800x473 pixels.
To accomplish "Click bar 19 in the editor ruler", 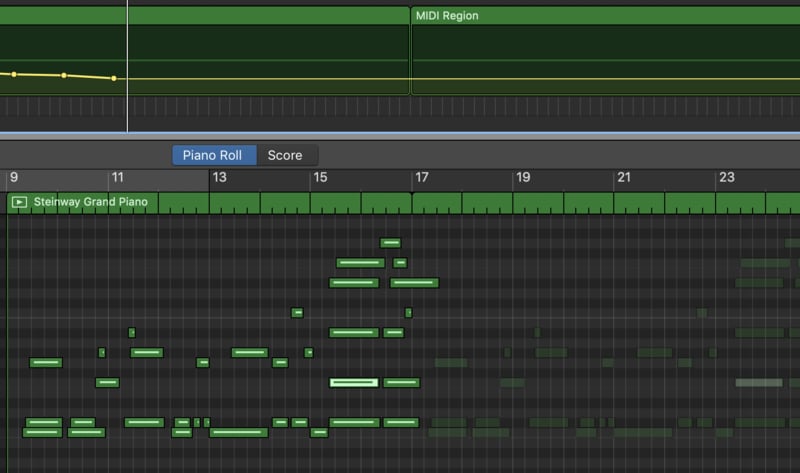I will pyautogui.click(x=523, y=178).
